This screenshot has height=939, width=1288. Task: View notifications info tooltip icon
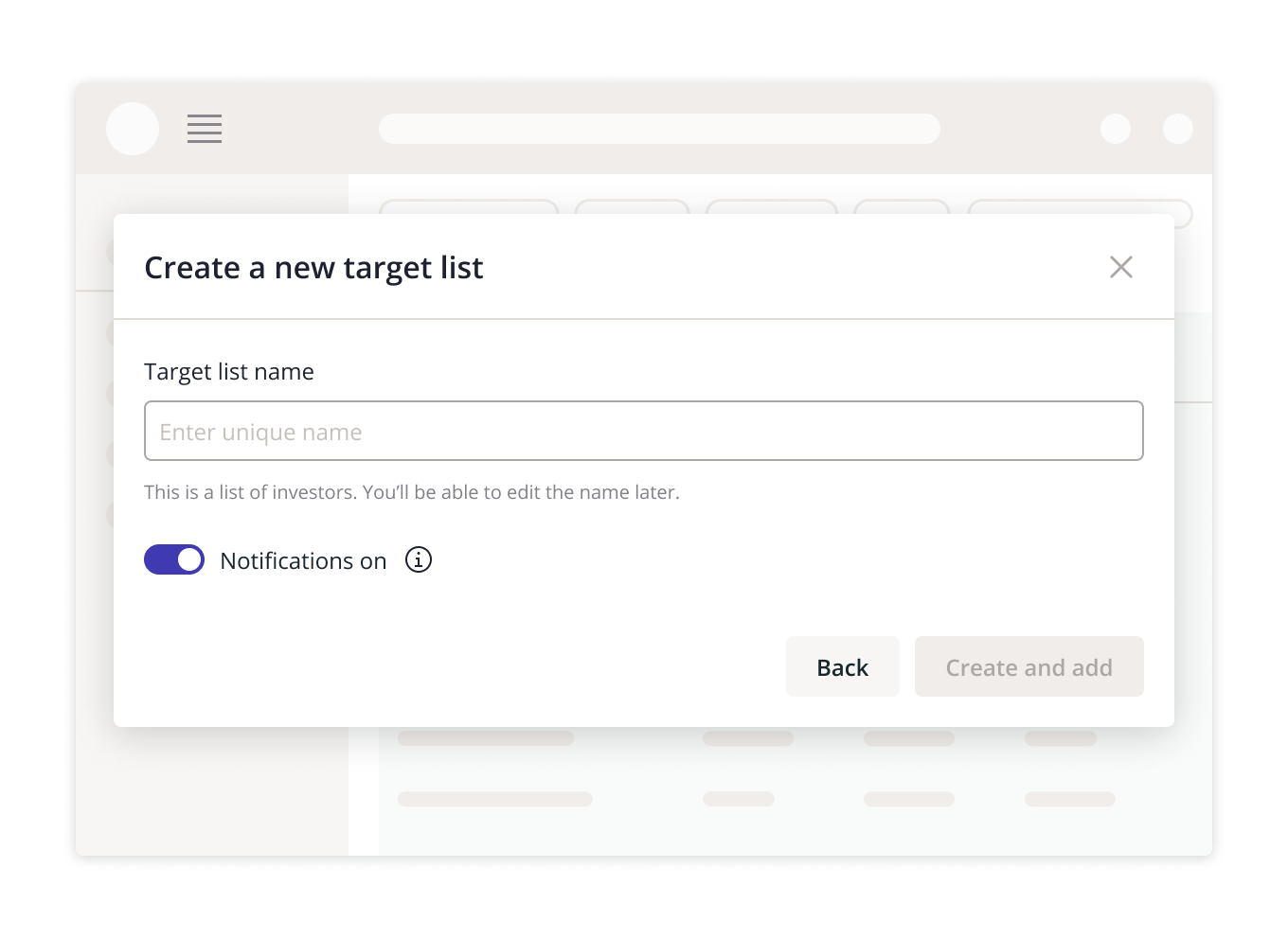coord(418,559)
